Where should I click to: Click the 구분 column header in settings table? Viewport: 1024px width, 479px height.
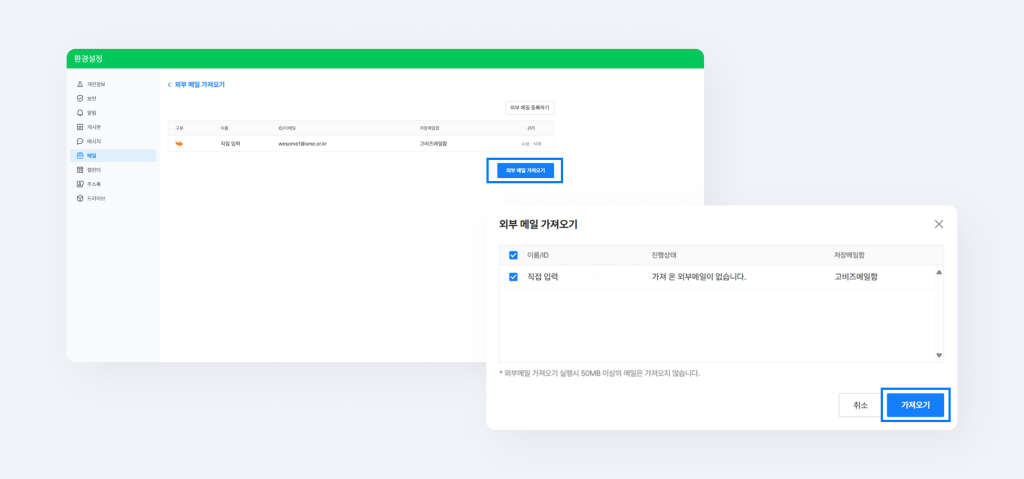pyautogui.click(x=179, y=128)
